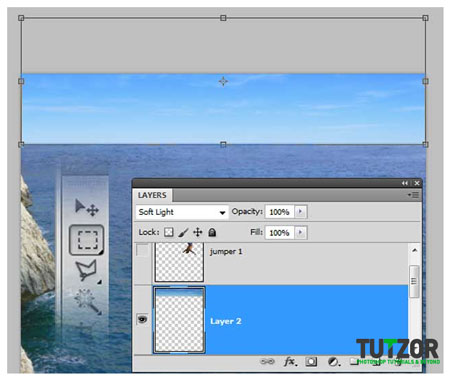The width and height of the screenshot is (450, 380).
Task: Lock position move icon
Action: (198, 232)
